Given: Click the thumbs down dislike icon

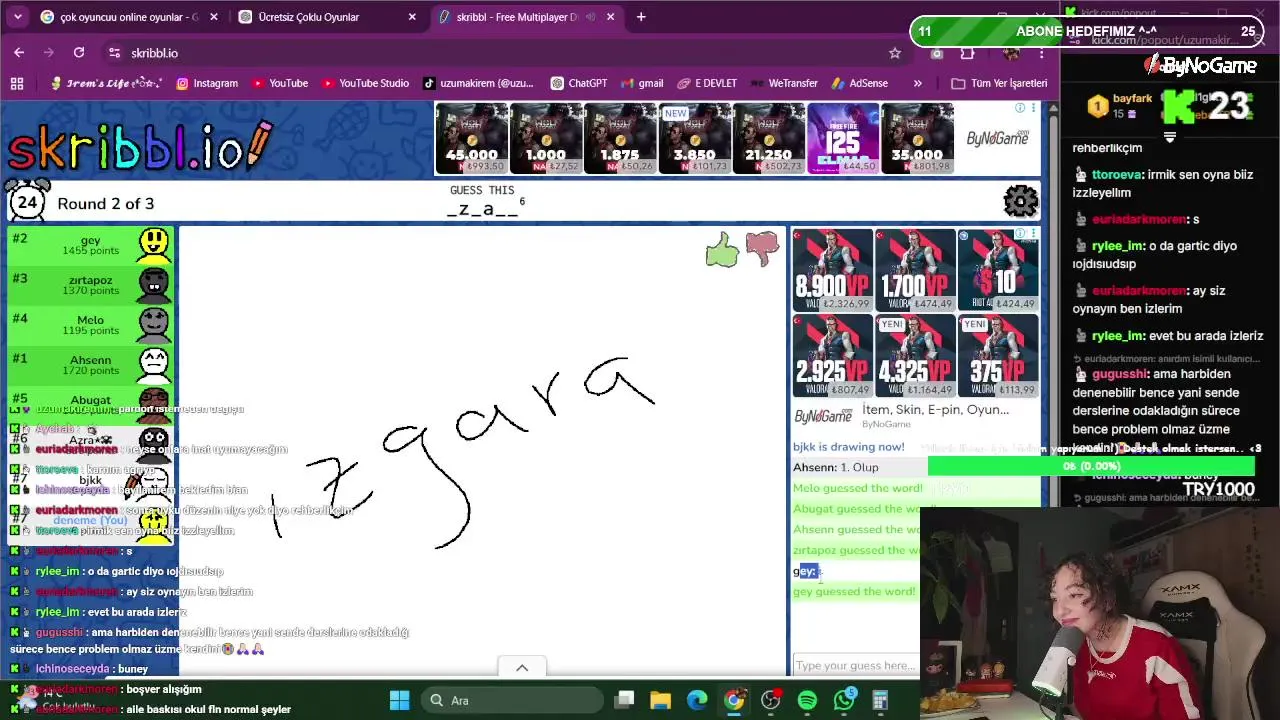Looking at the screenshot, I should (762, 249).
